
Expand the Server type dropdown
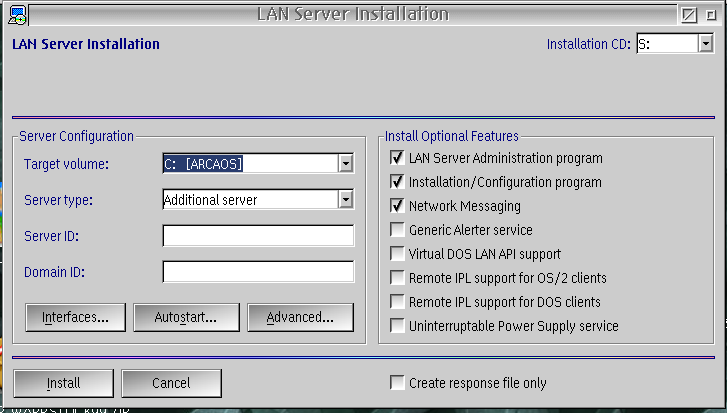(345, 200)
